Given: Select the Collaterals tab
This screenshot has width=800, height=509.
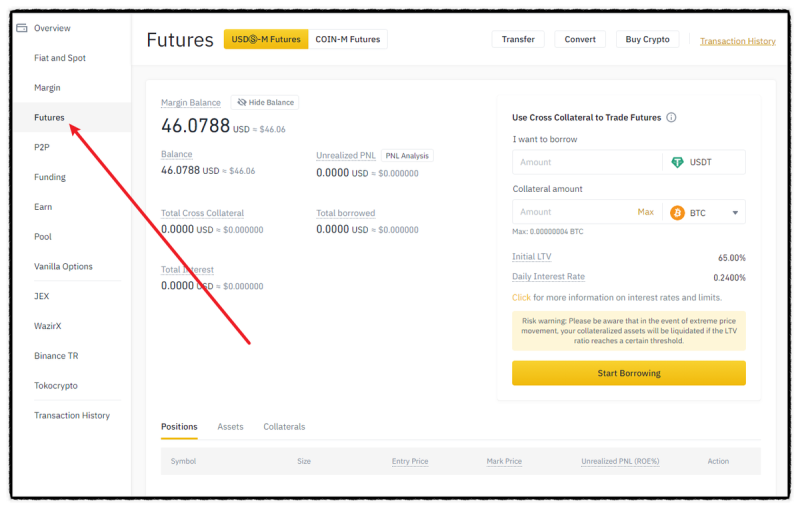Looking at the screenshot, I should 284,427.
